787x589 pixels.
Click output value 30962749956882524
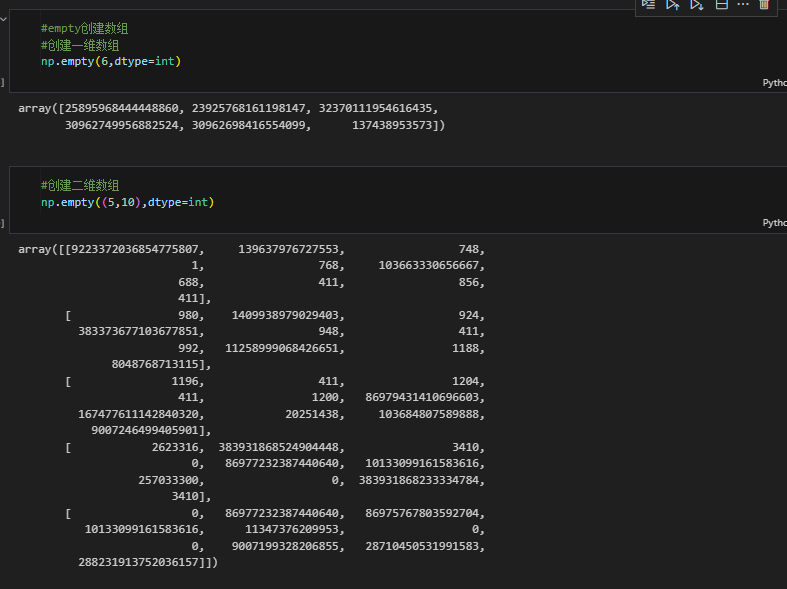click(x=121, y=125)
